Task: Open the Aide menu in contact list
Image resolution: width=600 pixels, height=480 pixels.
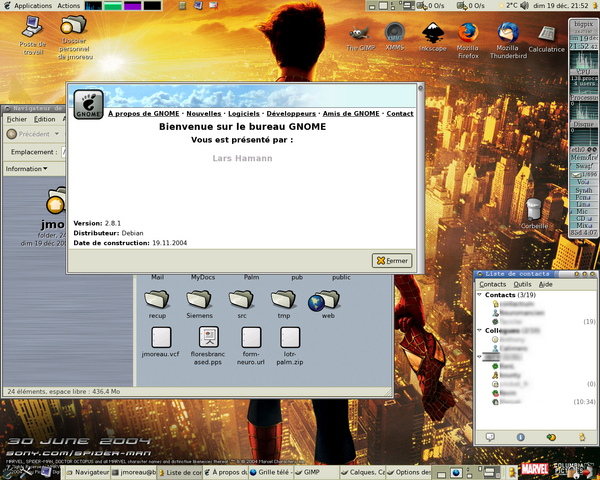Action: pos(546,284)
